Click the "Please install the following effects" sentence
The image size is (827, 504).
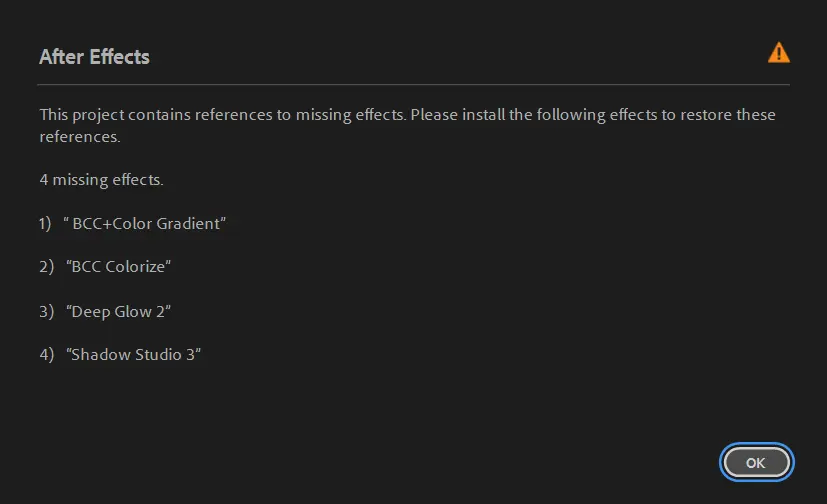[x=592, y=115]
